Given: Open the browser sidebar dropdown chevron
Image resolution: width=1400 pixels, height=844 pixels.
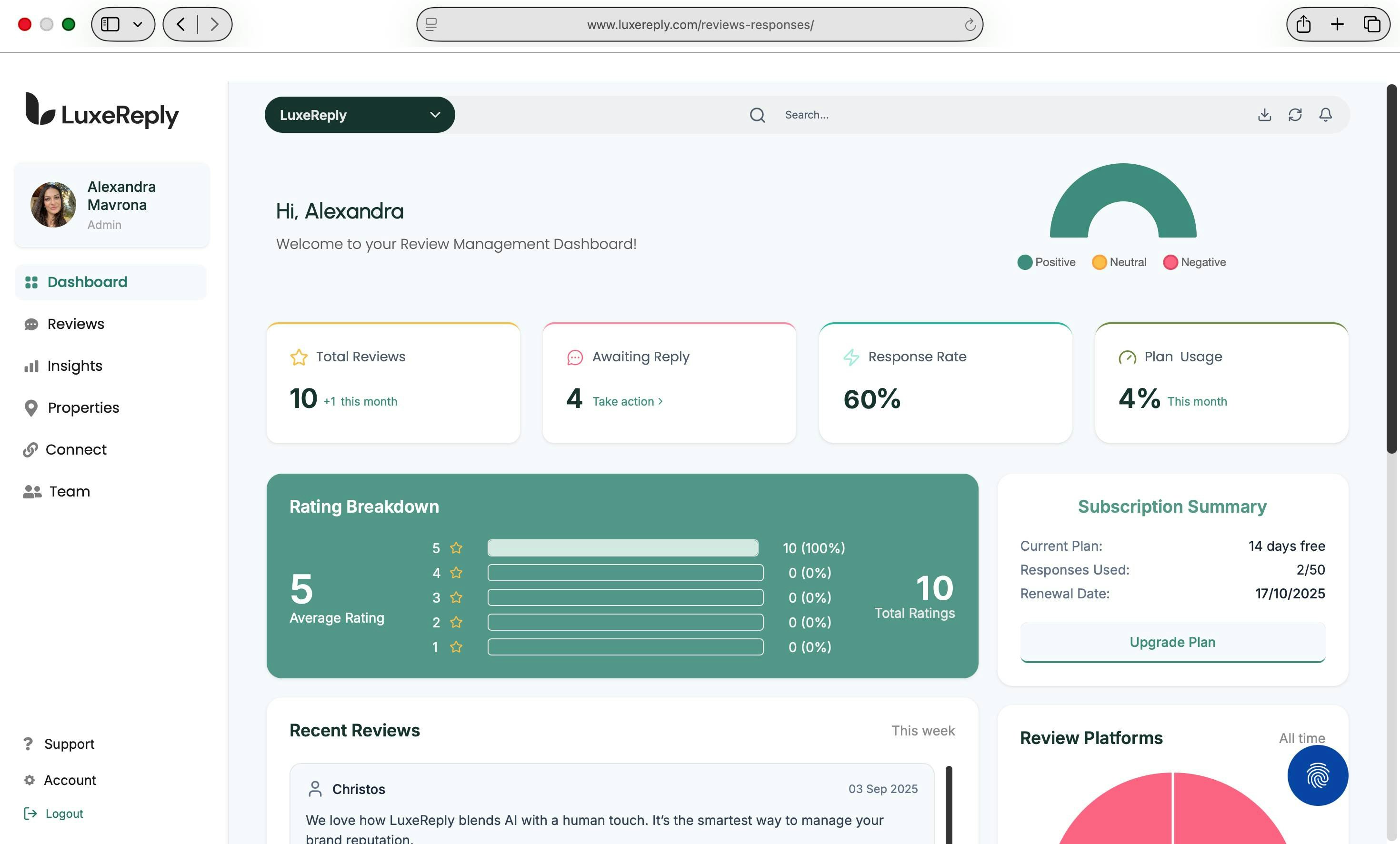Looking at the screenshot, I should 138,24.
